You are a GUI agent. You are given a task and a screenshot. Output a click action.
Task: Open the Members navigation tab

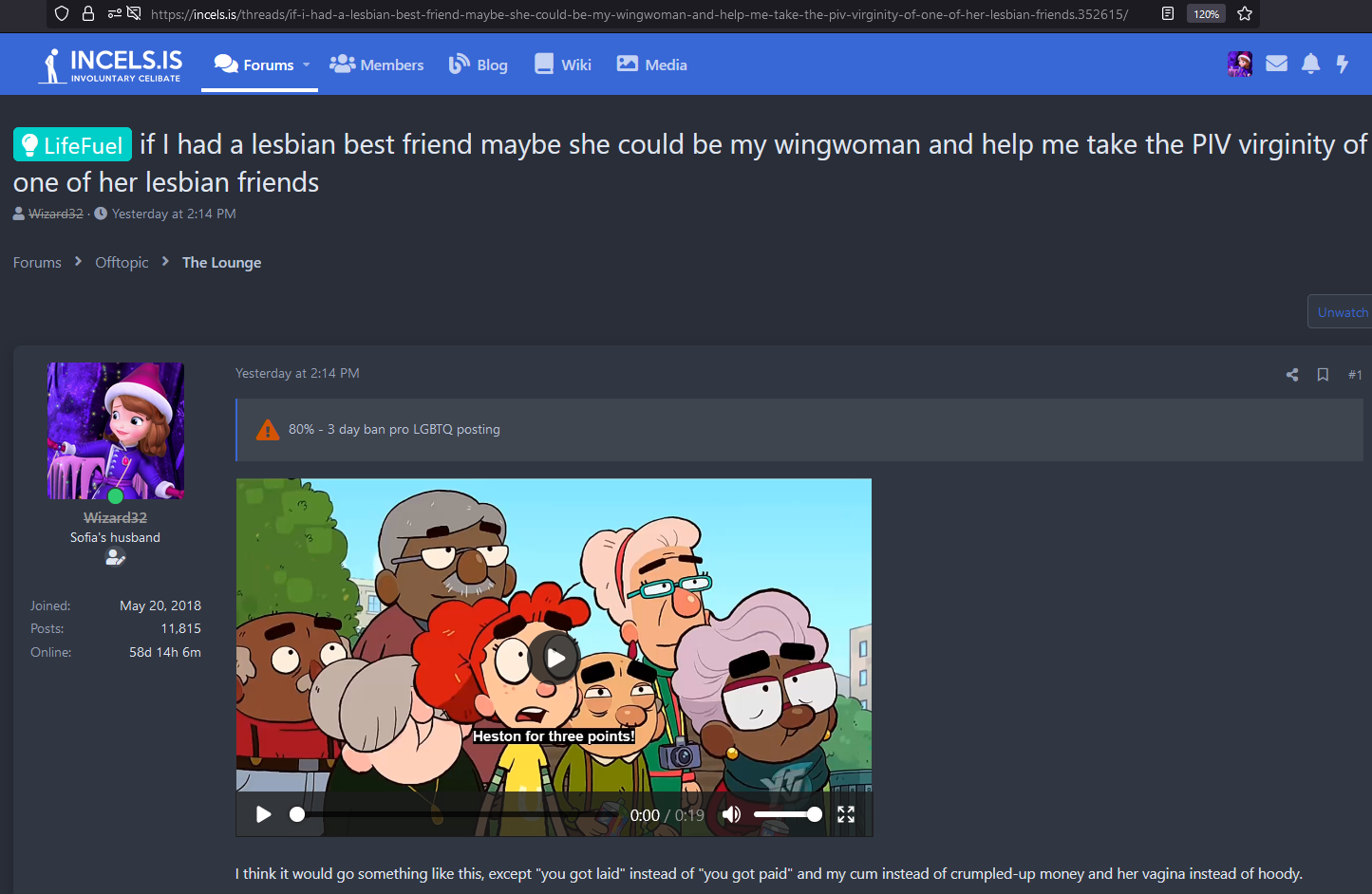(x=377, y=65)
